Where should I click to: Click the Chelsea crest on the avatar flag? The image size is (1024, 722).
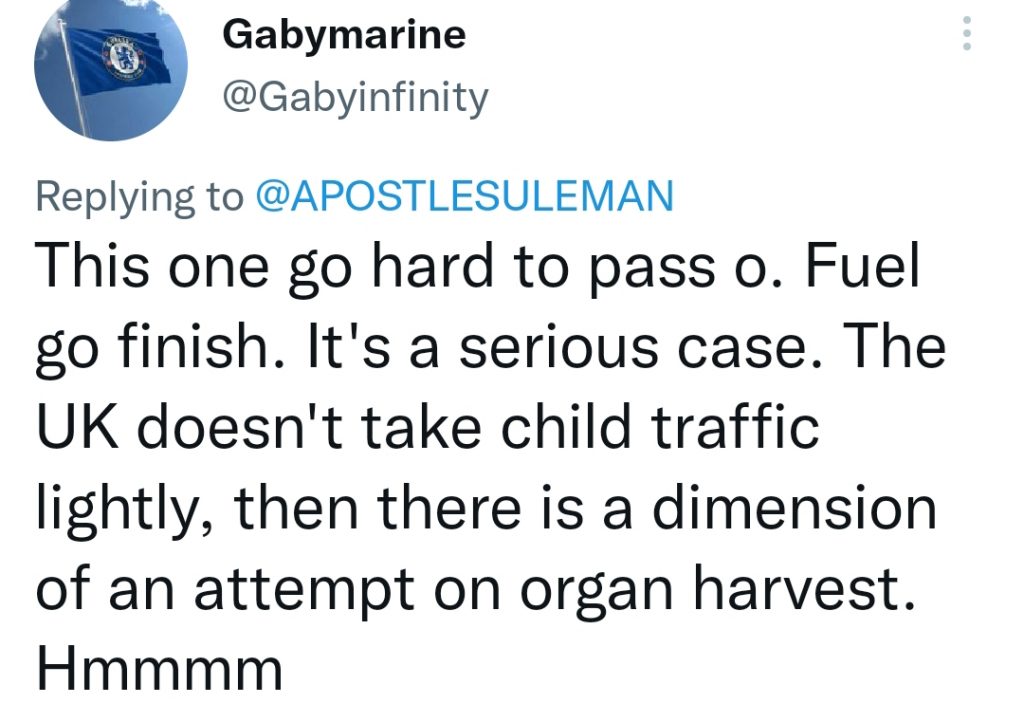(123, 60)
